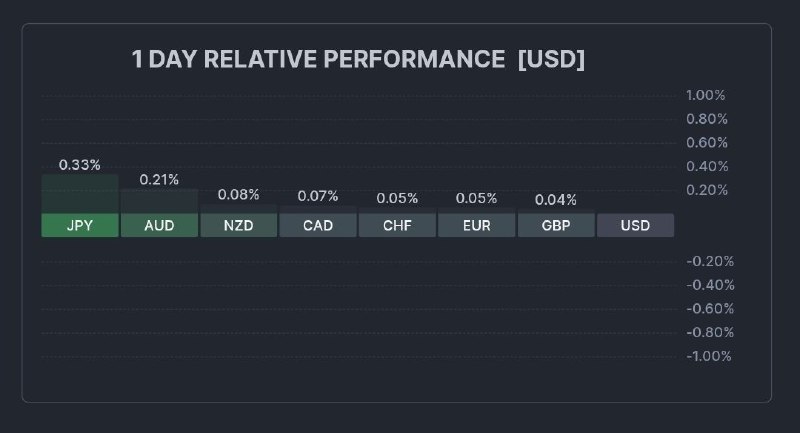Click the 1 Day Relative Performance title
This screenshot has height=433, width=800.
pyautogui.click(x=358, y=60)
